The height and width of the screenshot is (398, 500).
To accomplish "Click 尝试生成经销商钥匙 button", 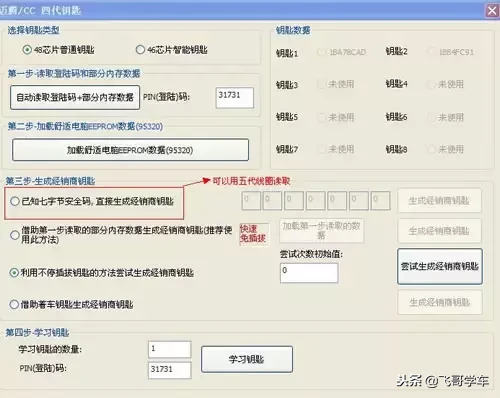I will [x=440, y=266].
